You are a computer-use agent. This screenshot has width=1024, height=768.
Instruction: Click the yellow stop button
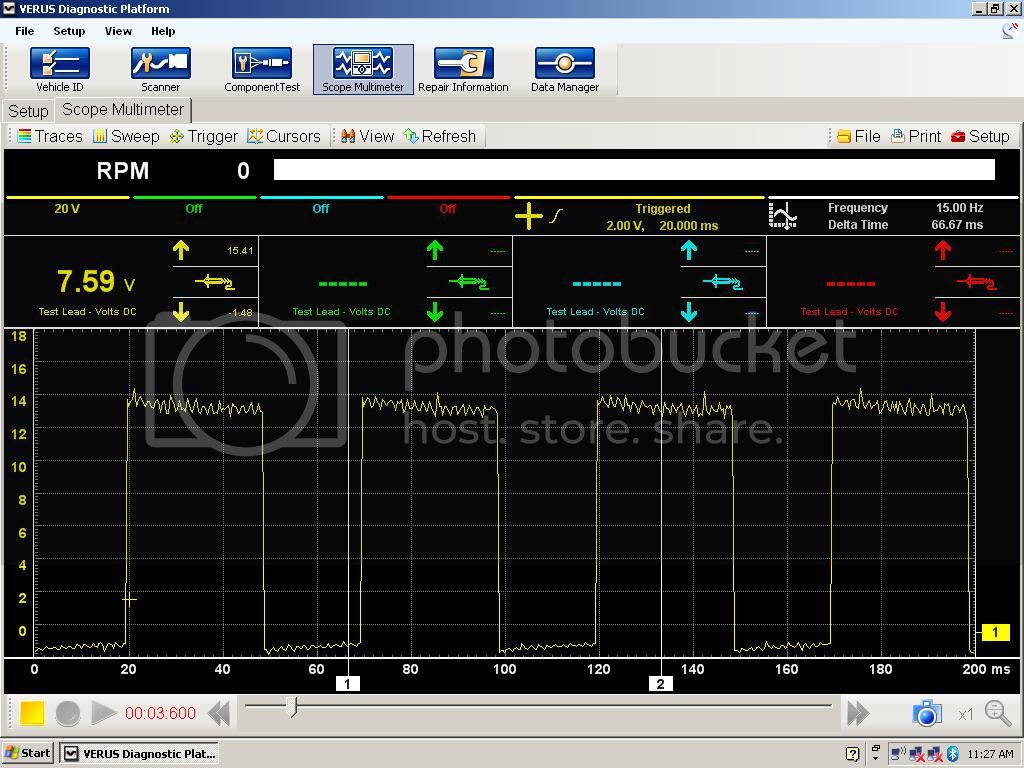tap(32, 713)
